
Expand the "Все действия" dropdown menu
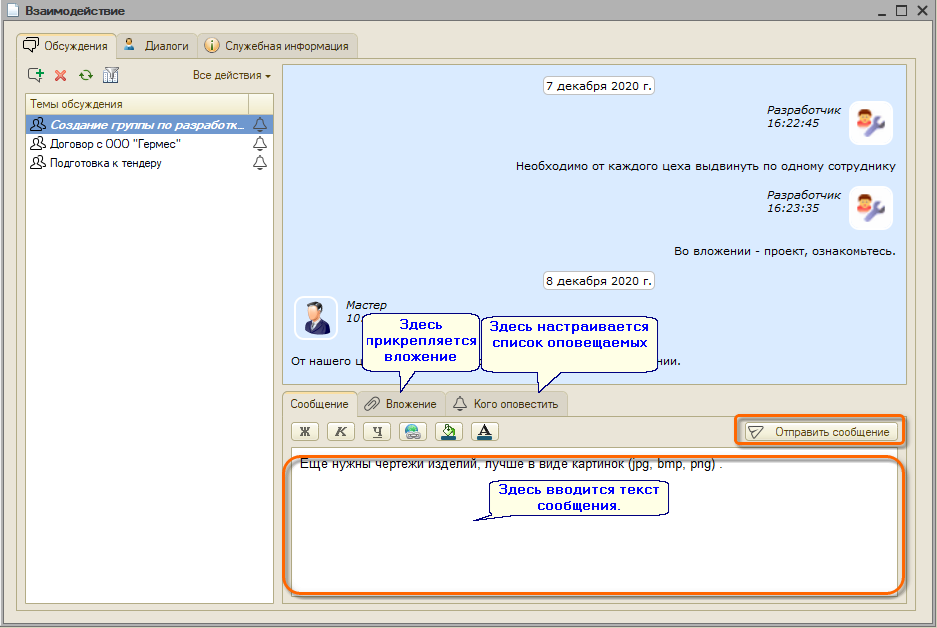[x=232, y=76]
